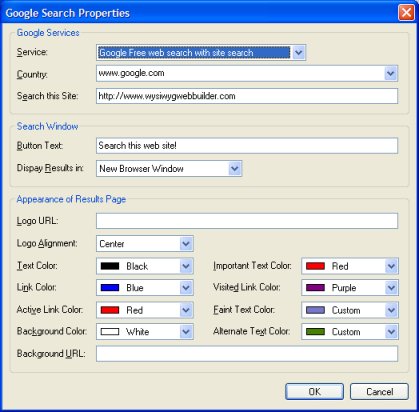This screenshot has width=419, height=412.
Task: Click the Background URL input field
Action: pos(247,354)
